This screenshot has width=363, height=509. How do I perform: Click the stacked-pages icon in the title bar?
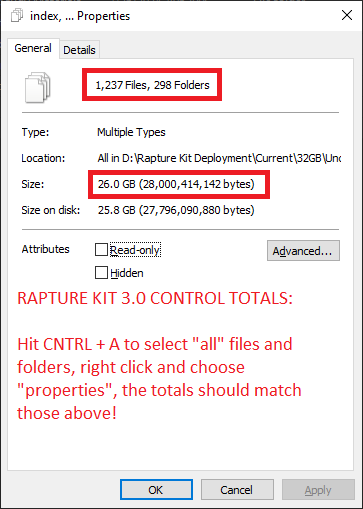(x=17, y=16)
